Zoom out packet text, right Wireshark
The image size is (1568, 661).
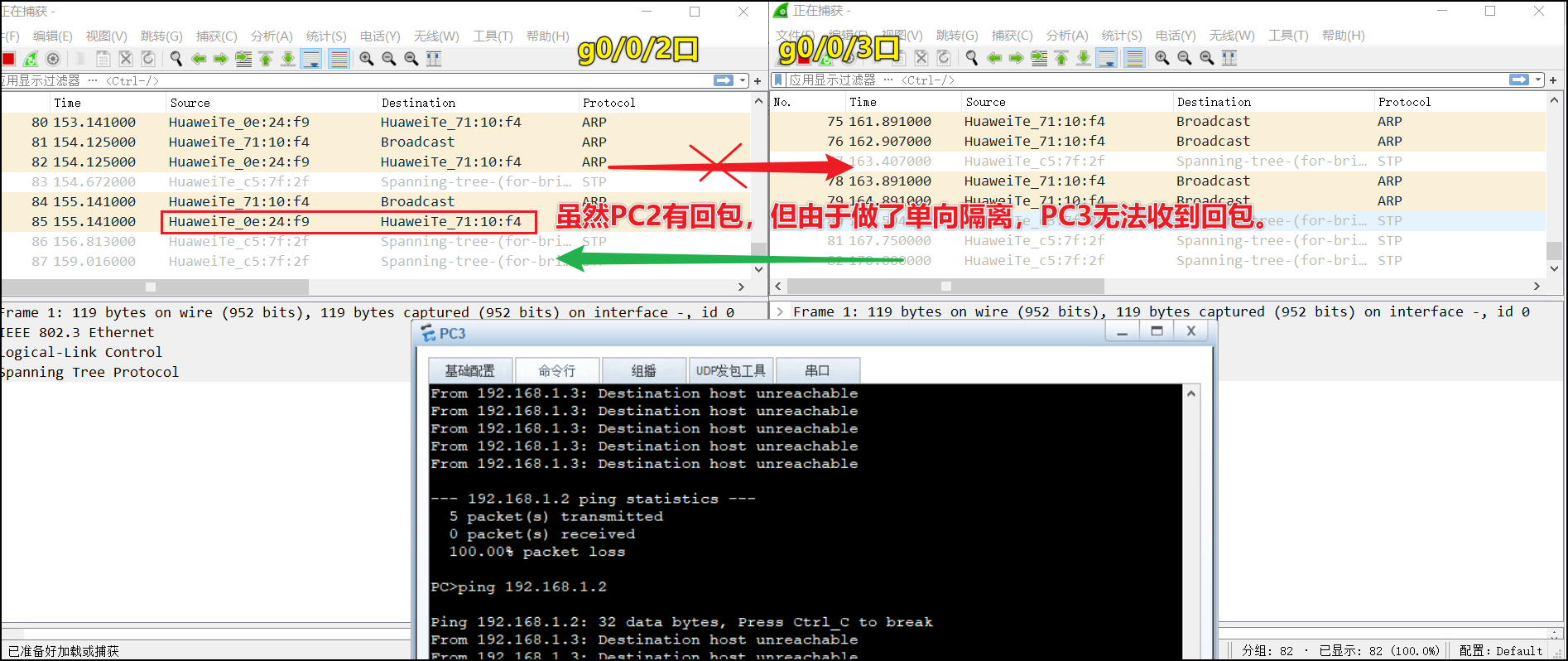pos(1185,58)
